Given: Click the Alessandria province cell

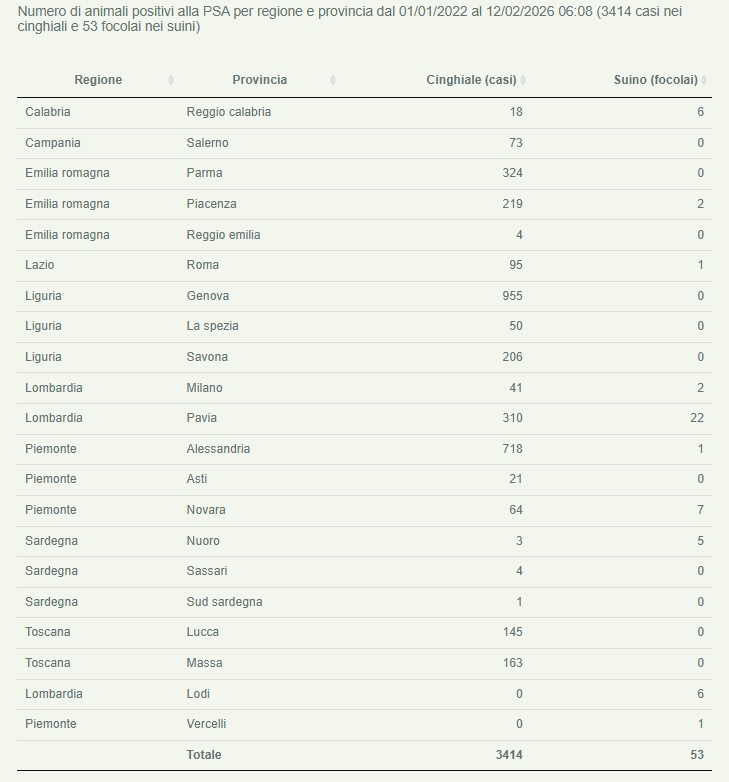Looking at the screenshot, I should click(x=218, y=449).
